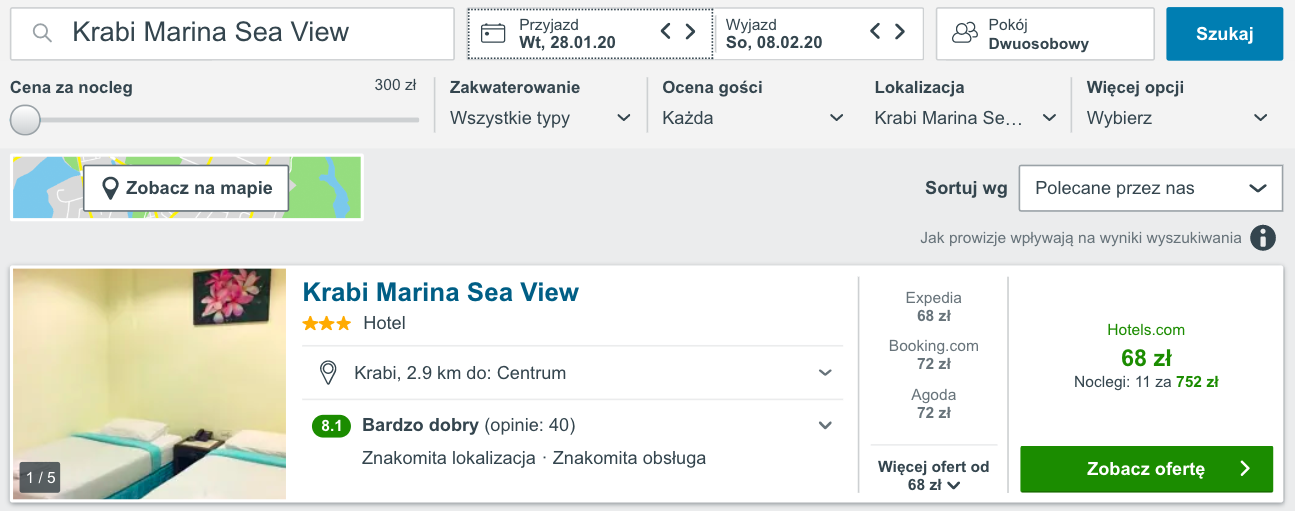Expand the Bardzo dobry reviews section

[x=825, y=426]
